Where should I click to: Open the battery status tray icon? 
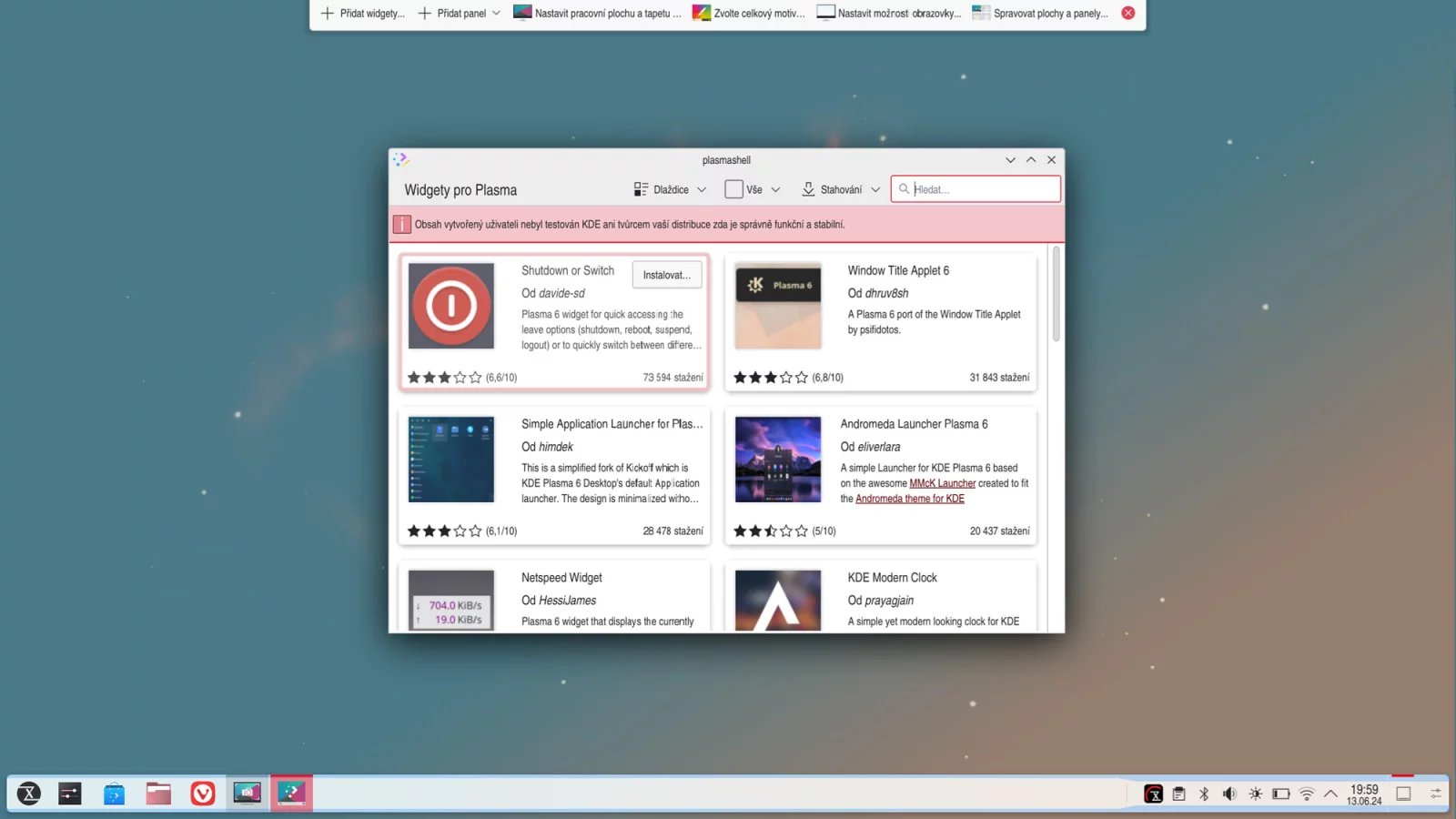point(1280,794)
